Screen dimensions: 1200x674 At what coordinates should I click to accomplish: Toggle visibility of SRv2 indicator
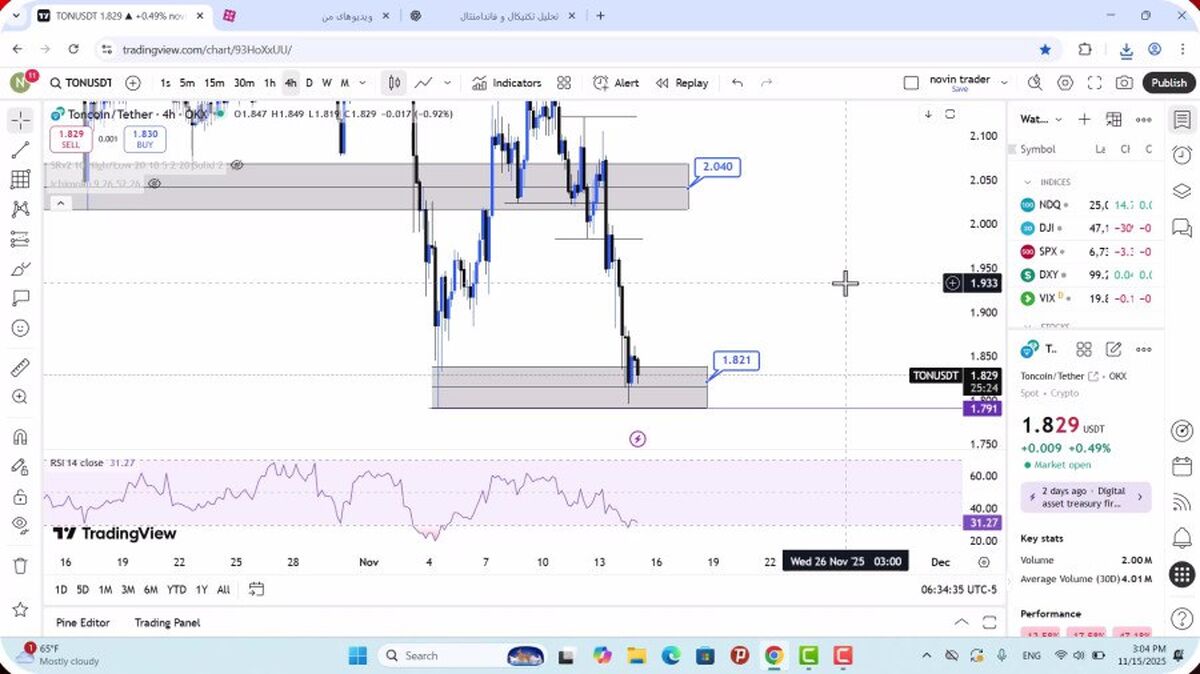coord(237,165)
